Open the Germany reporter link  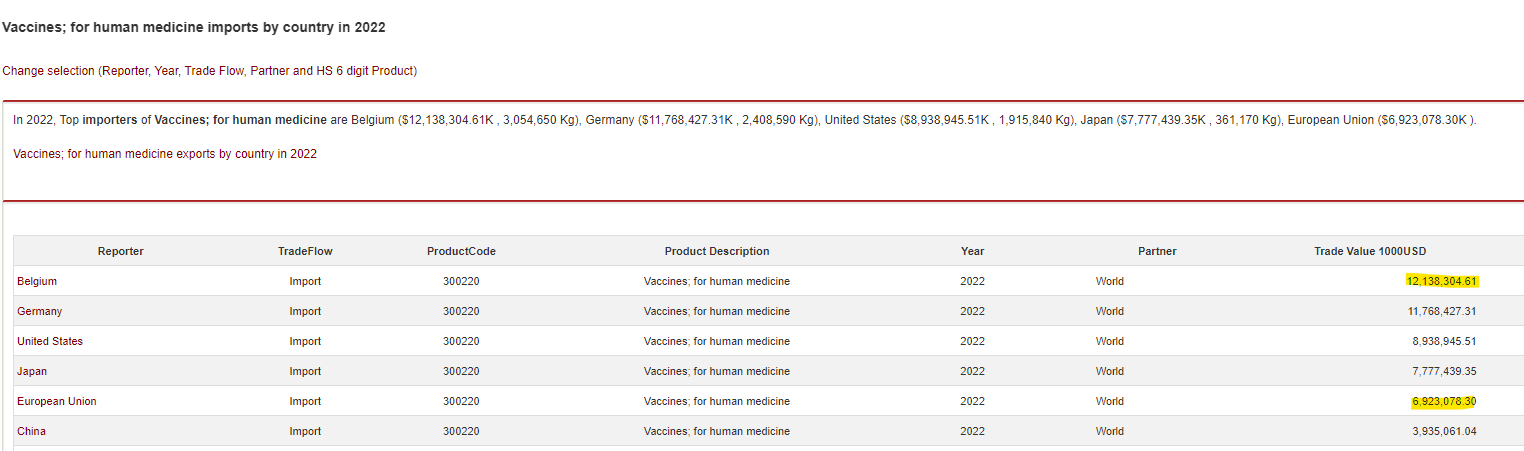[39, 311]
